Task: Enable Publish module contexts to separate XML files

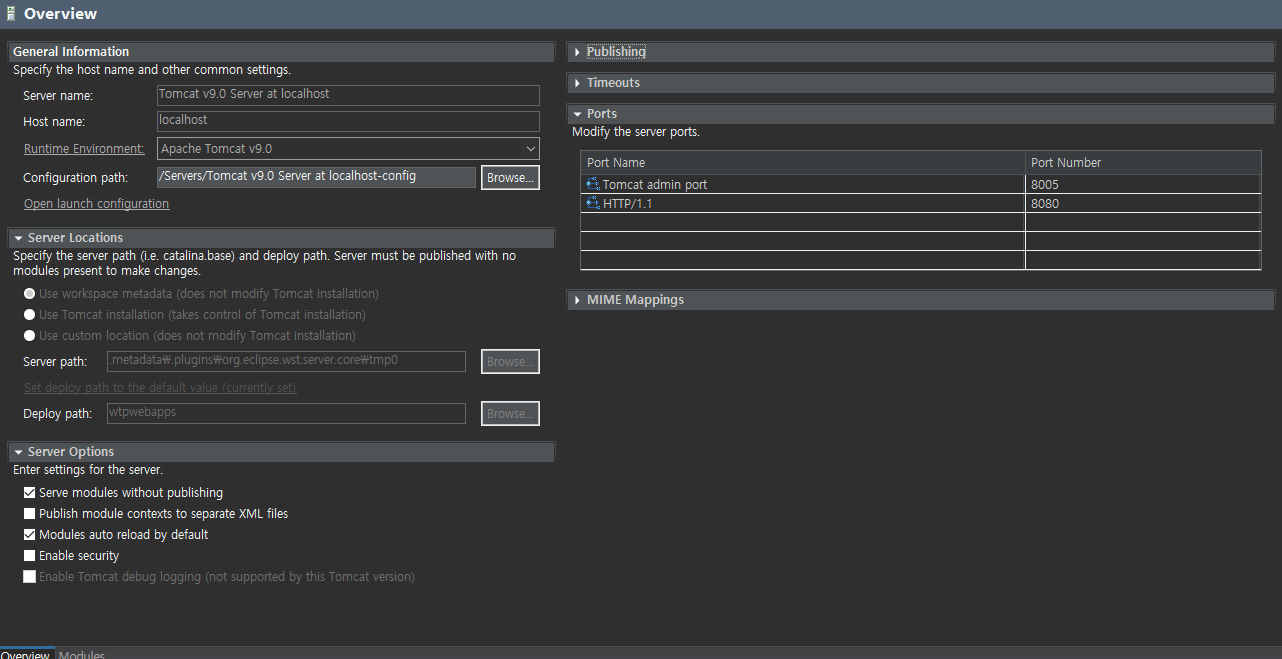Action: point(30,514)
